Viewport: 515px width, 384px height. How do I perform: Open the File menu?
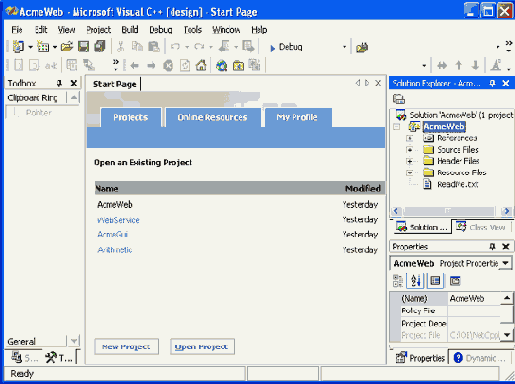(17, 30)
